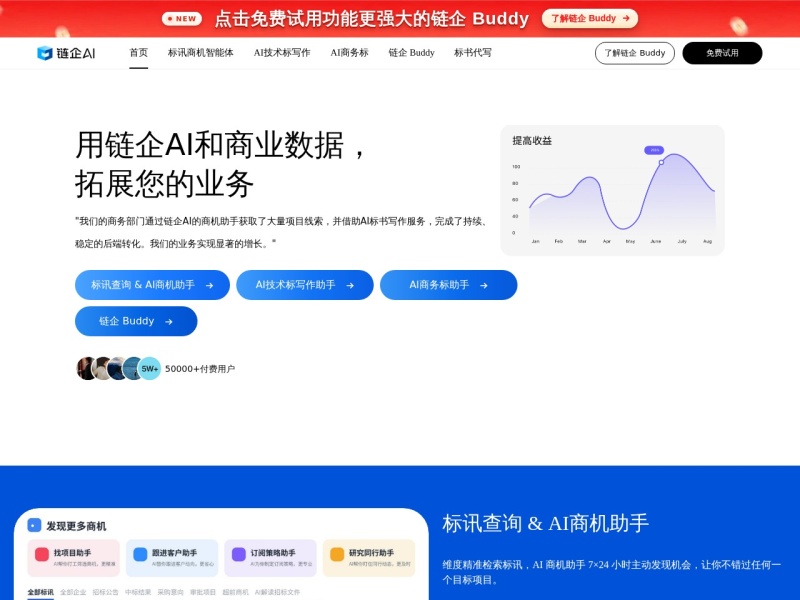Viewport: 800px width, 600px height.
Task: Select the 找项目助手 card
Action: point(73,558)
